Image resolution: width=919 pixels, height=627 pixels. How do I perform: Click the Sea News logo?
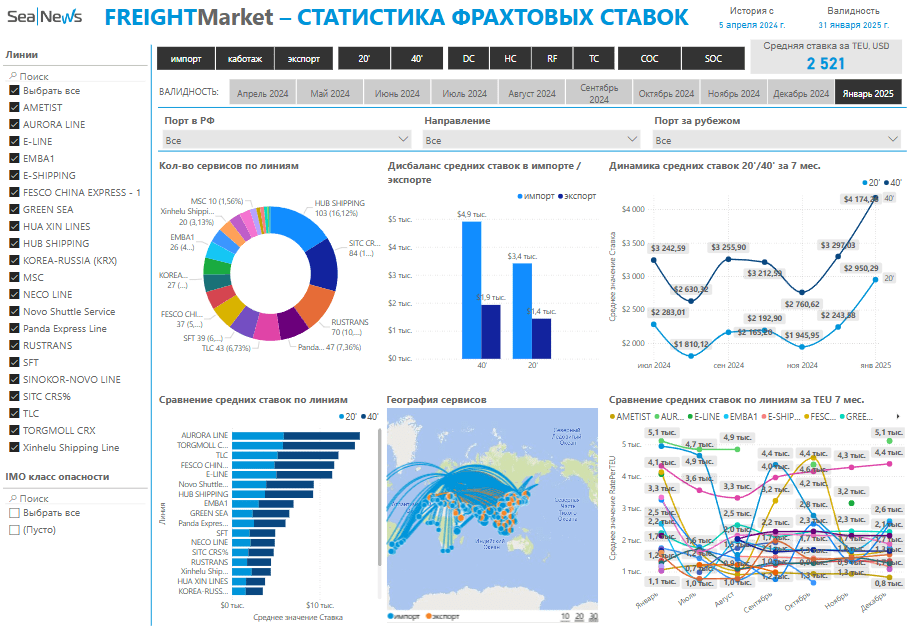click(x=45, y=16)
